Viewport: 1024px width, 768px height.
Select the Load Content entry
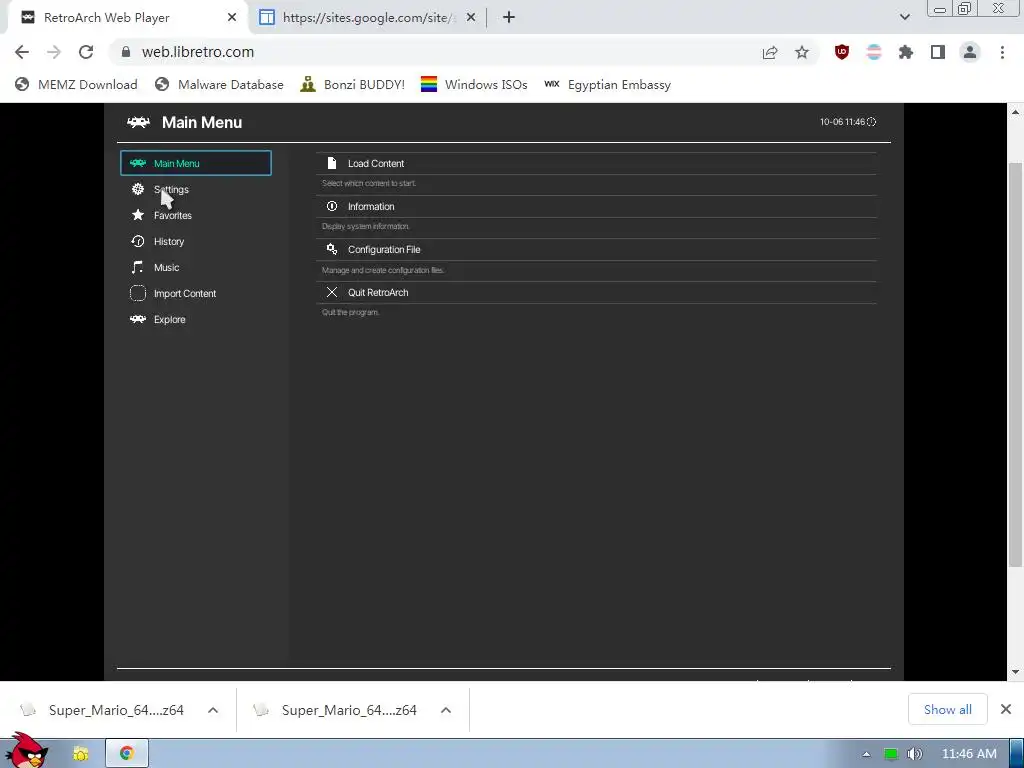(x=596, y=163)
